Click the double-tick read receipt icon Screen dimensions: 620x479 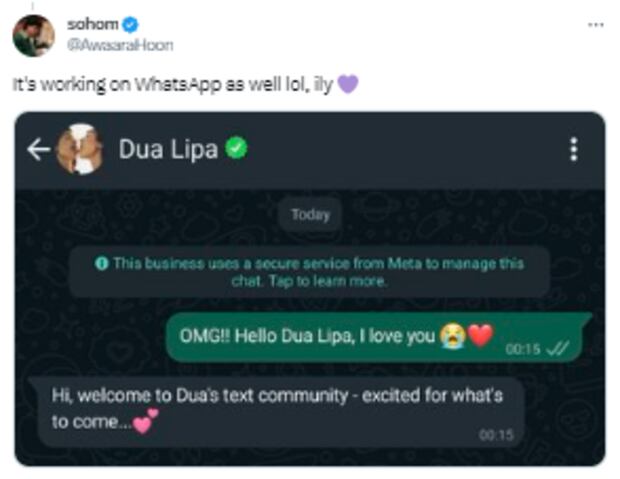(558, 349)
